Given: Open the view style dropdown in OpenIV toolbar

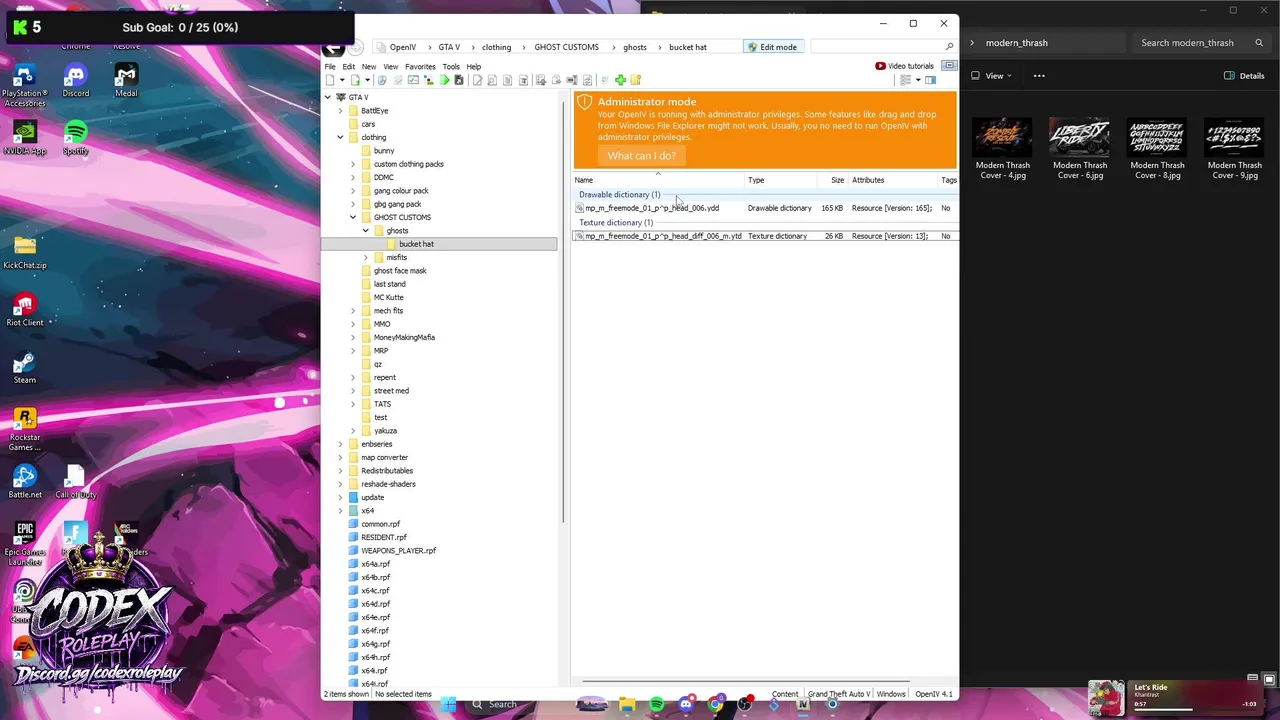Looking at the screenshot, I should coord(918,80).
